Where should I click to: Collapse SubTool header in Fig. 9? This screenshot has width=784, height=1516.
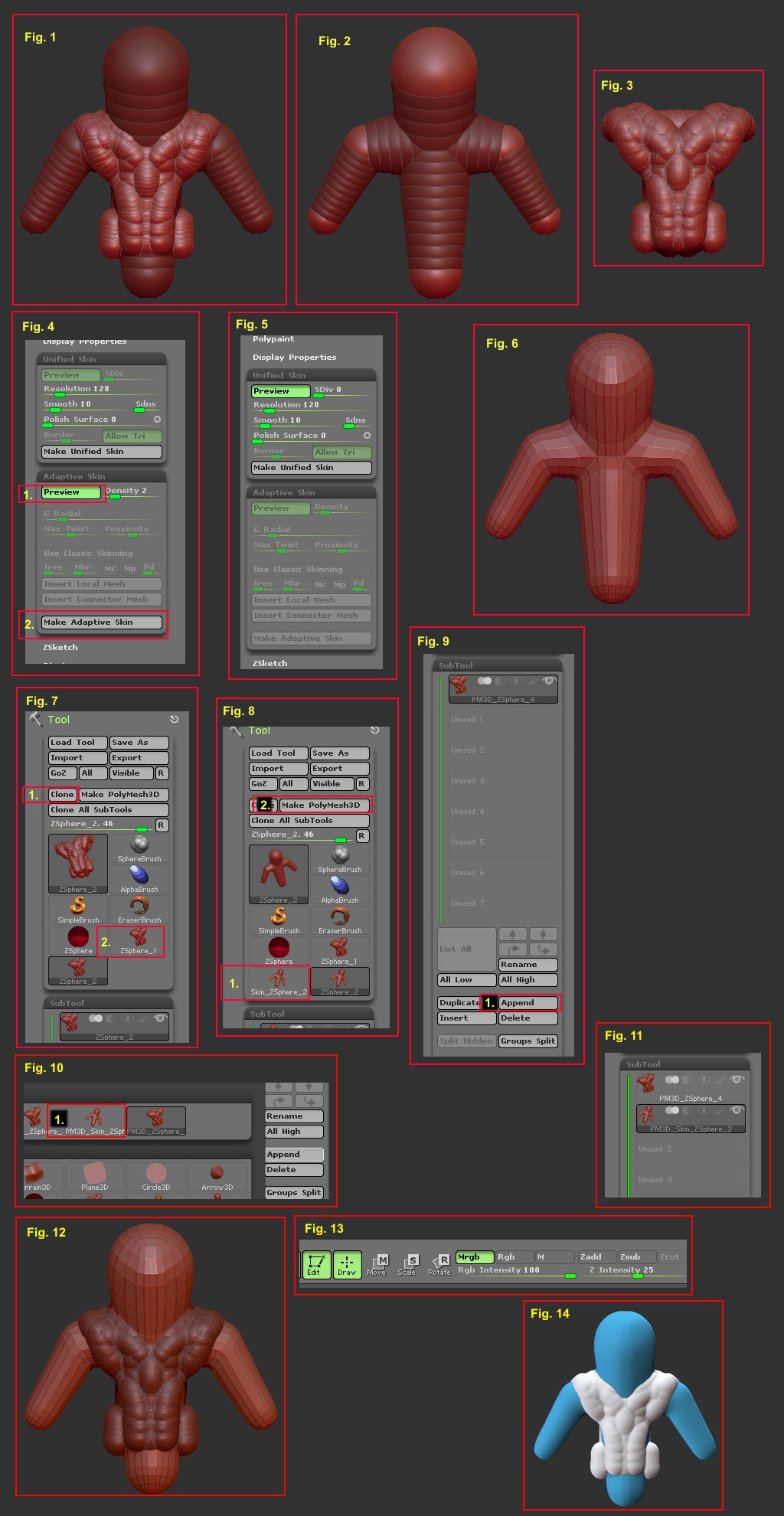[498, 665]
